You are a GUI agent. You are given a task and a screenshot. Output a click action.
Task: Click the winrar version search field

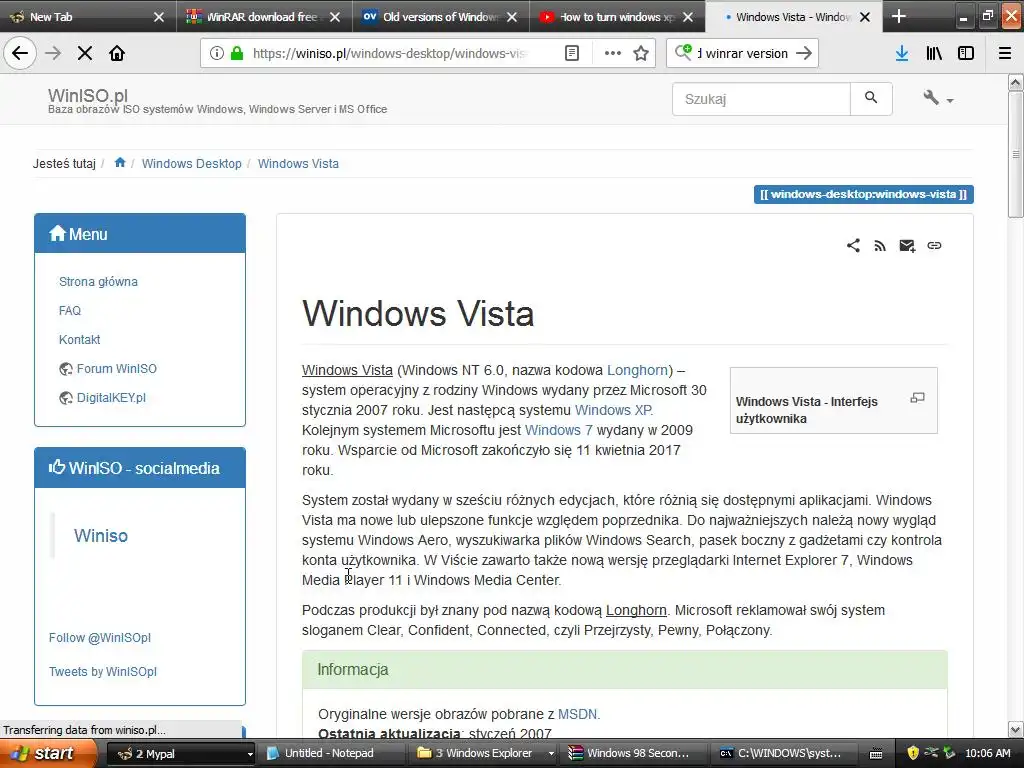tap(743, 53)
